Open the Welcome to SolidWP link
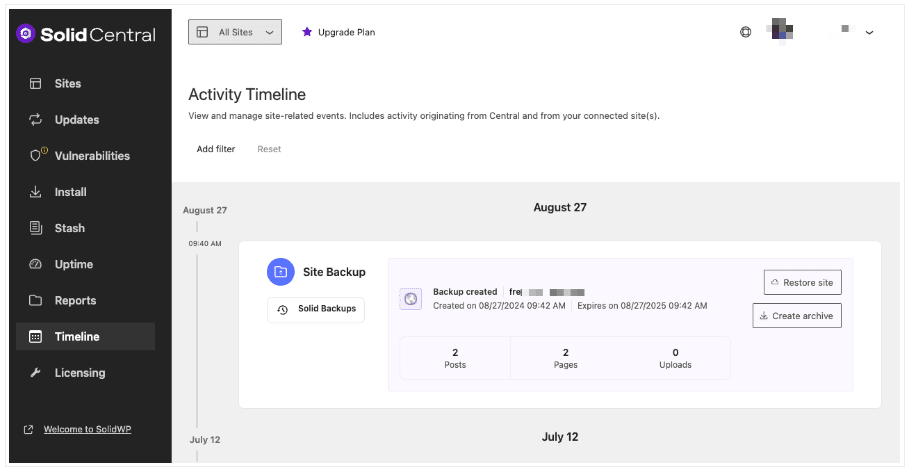The height and width of the screenshot is (475, 912). click(x=87, y=430)
